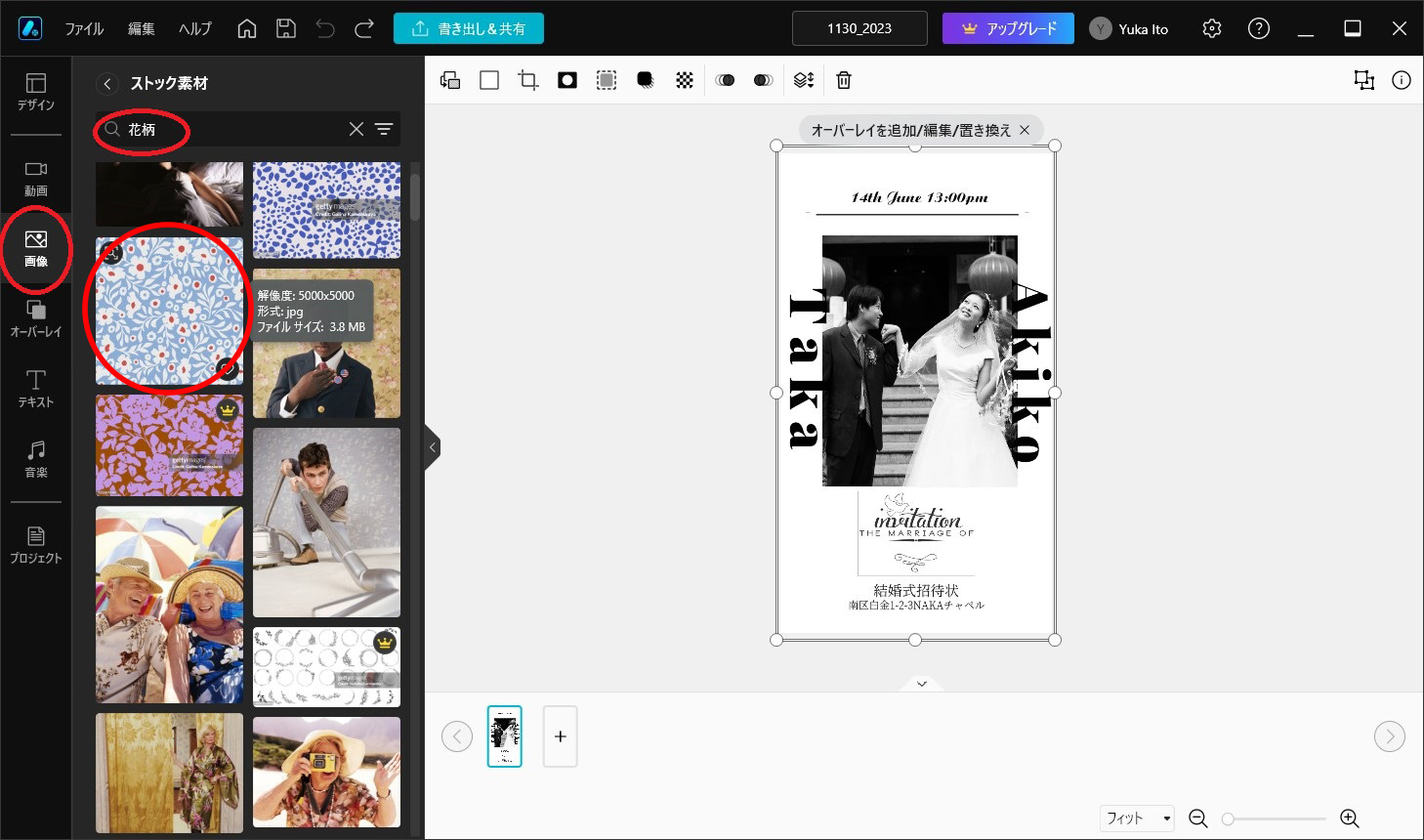
Task: Click the replace image icon in the toolbar
Action: click(450, 80)
